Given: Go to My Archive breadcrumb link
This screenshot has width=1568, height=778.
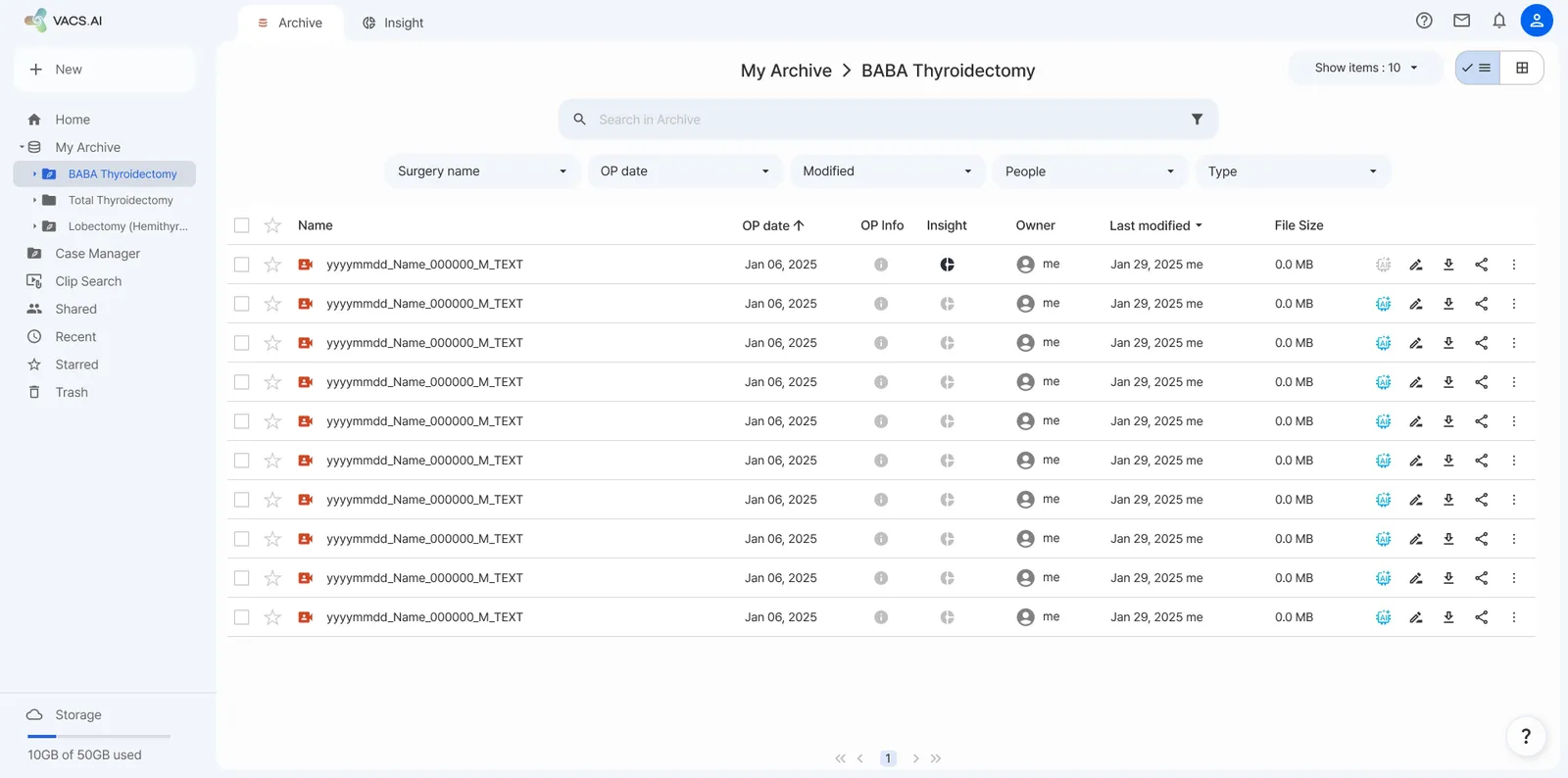Looking at the screenshot, I should coord(786,71).
